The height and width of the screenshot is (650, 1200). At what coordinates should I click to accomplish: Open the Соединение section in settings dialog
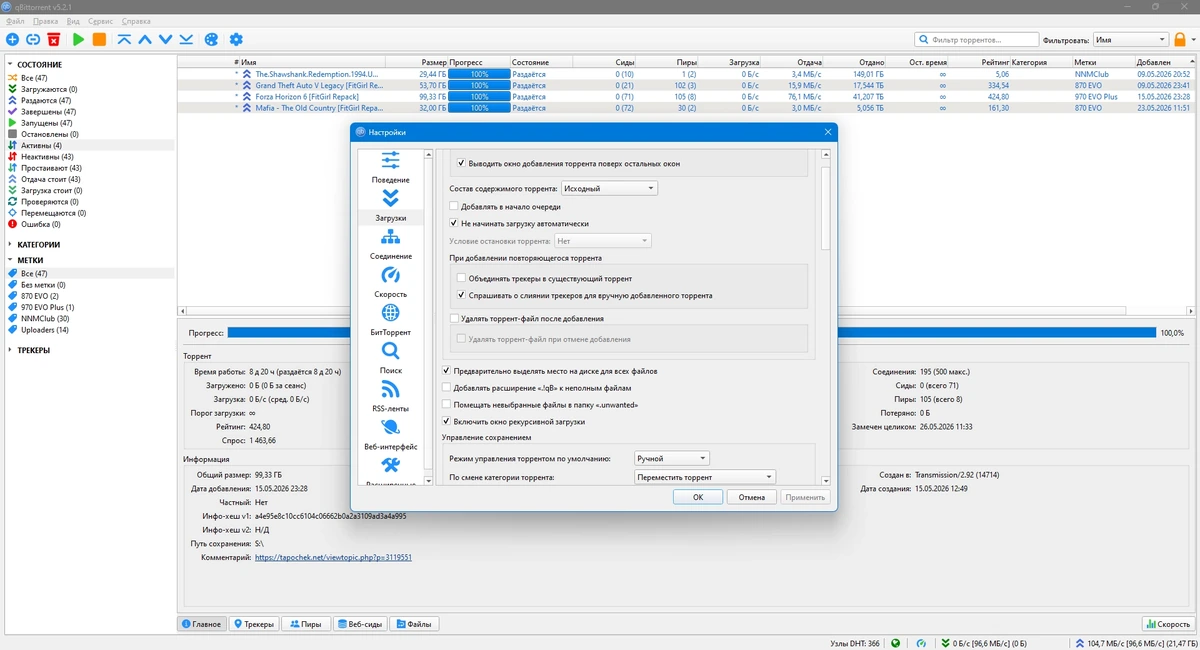coord(390,244)
